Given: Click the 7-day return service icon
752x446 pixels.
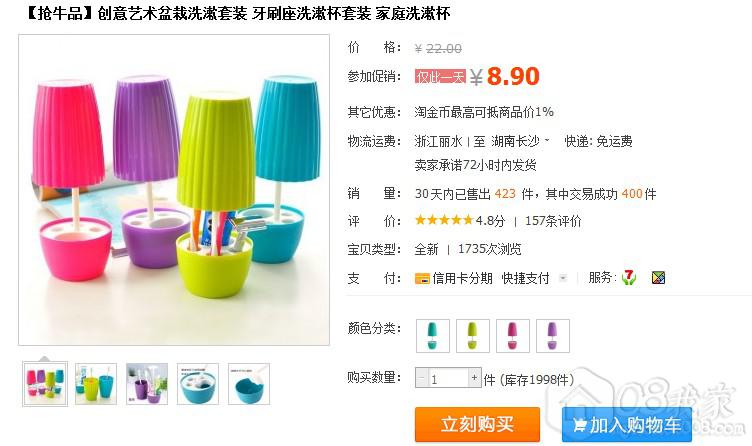Looking at the screenshot, I should (628, 277).
